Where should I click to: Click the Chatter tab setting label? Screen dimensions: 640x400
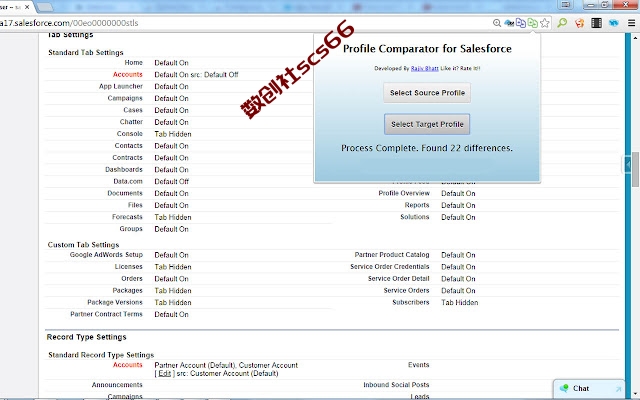point(131,122)
